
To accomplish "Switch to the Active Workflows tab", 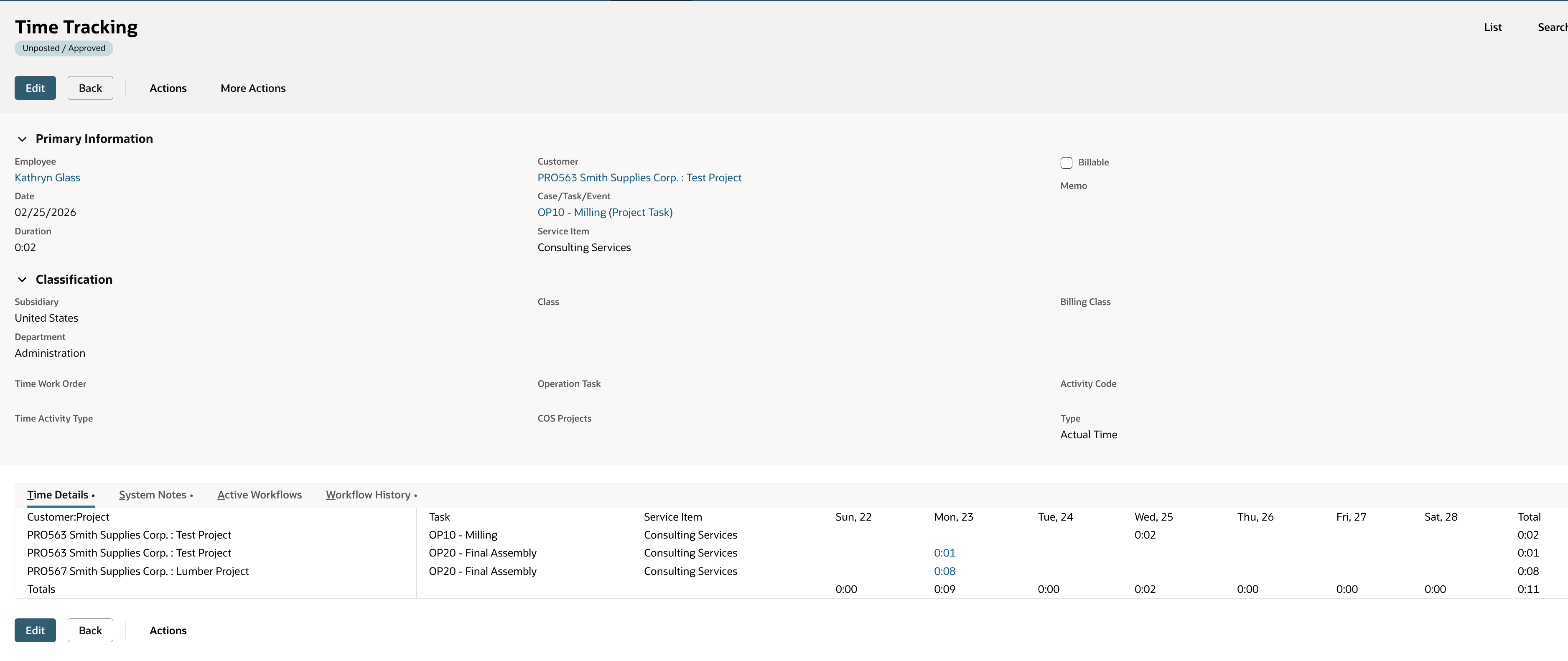I will 259,495.
